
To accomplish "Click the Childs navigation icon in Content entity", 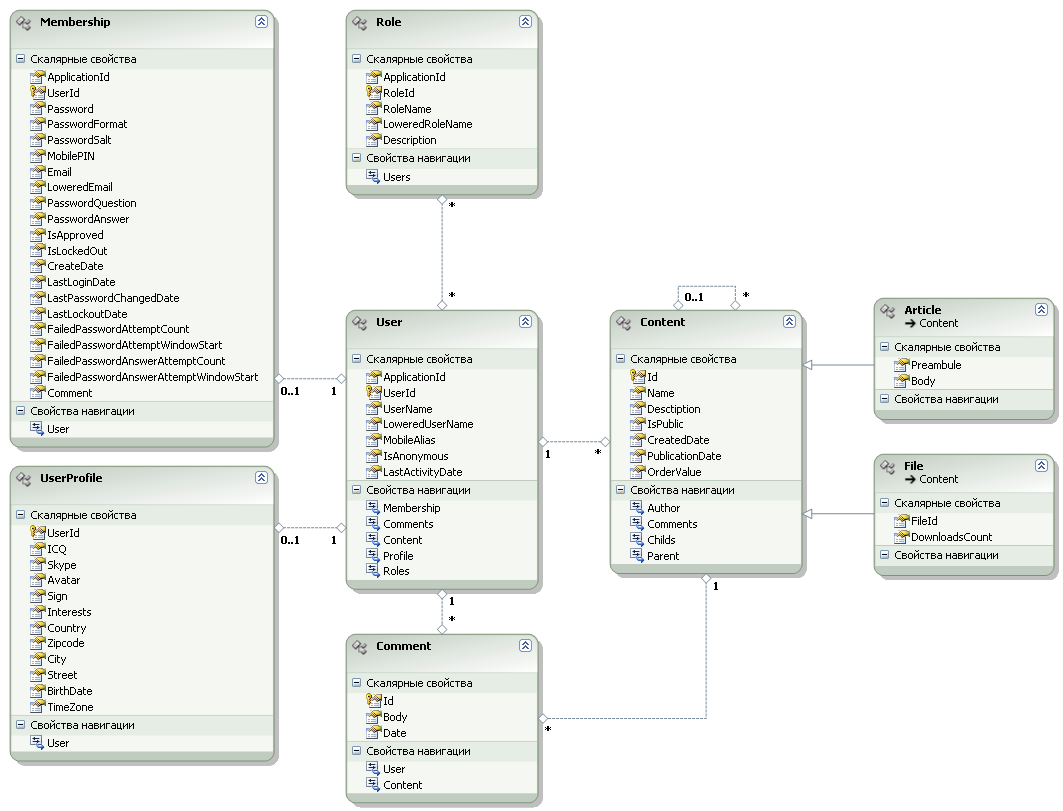I will pos(638,540).
